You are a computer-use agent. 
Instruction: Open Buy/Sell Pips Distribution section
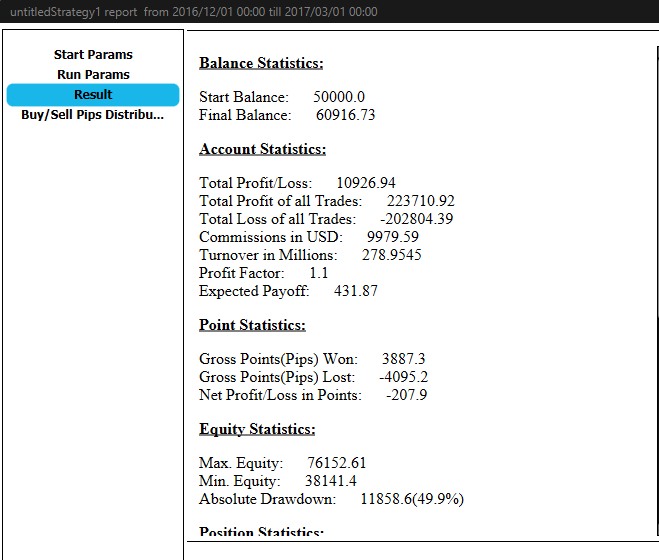(x=93, y=114)
